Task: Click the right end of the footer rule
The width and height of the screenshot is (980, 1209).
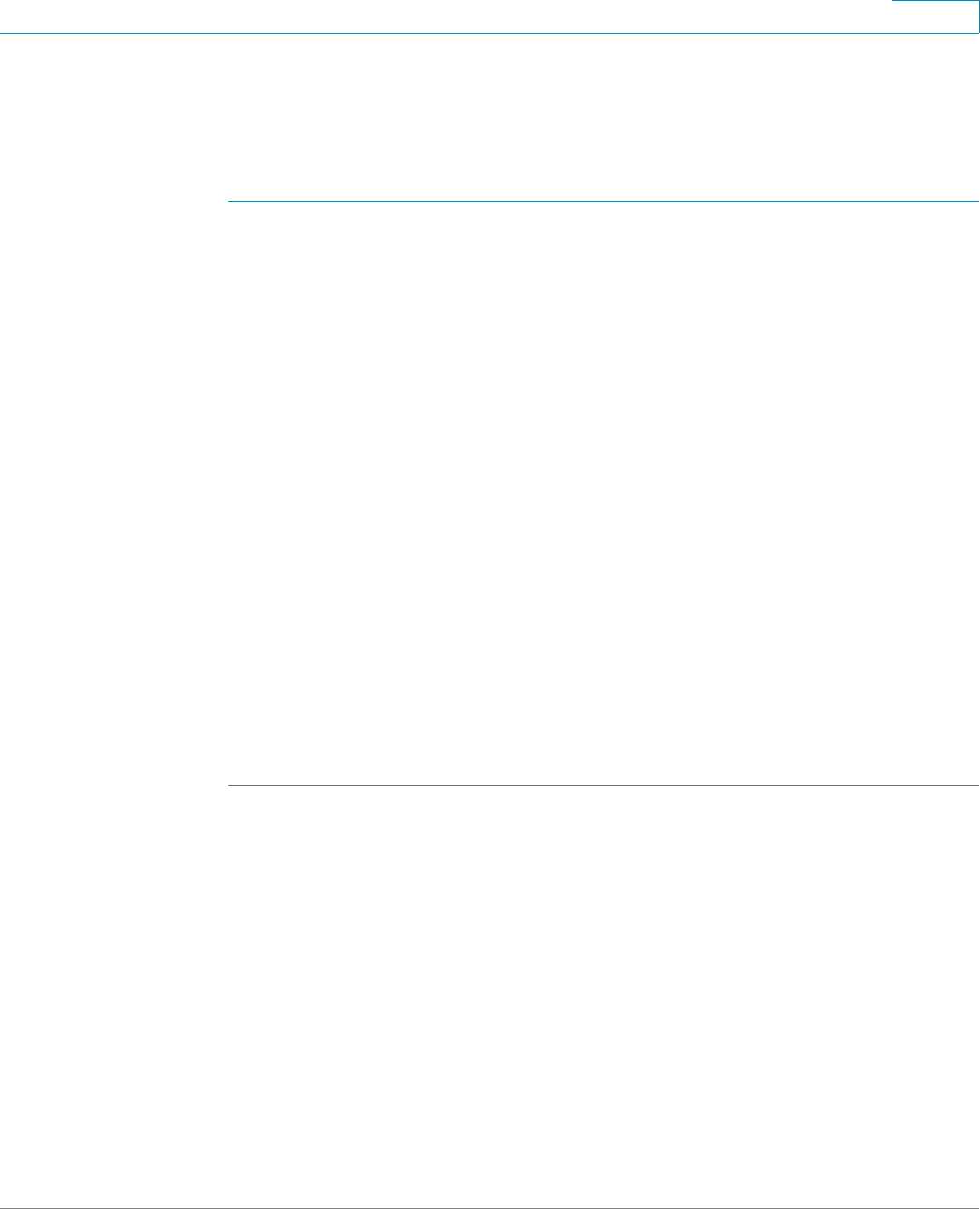Action: click(x=976, y=1208)
